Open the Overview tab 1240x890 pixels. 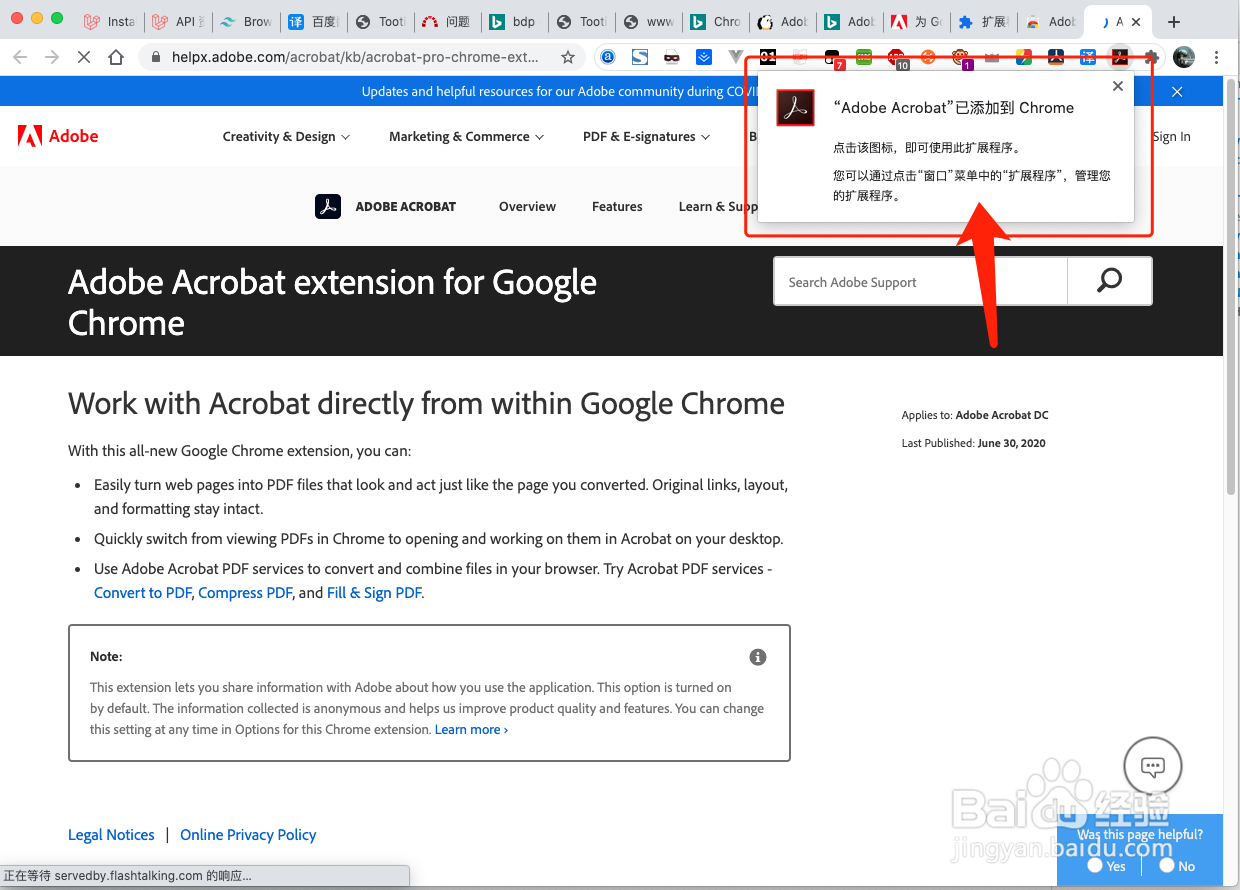pos(527,207)
